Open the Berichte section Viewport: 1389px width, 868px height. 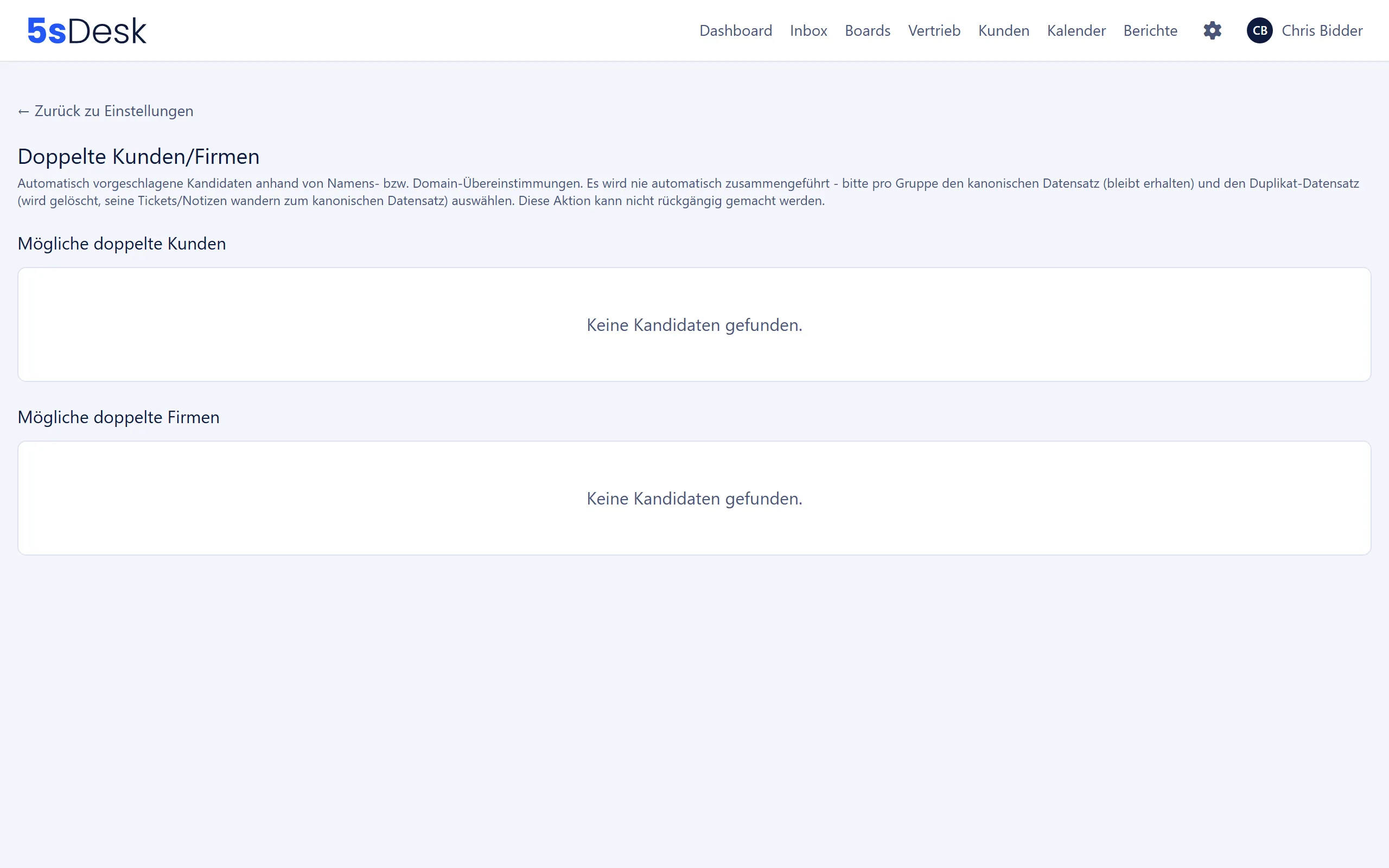click(1150, 30)
